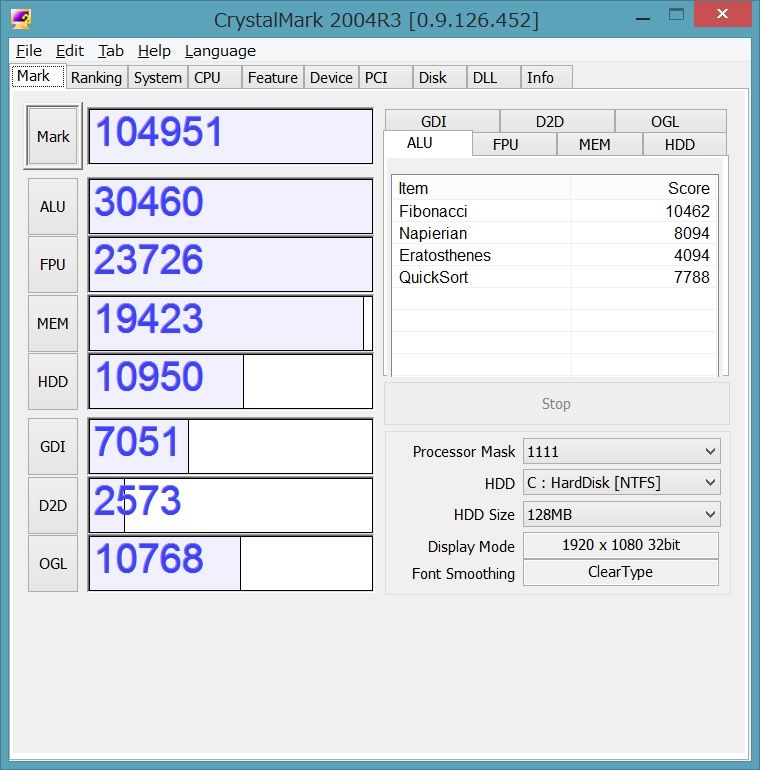Maximize the CrystalMark window
The height and width of the screenshot is (770, 760).
(x=676, y=15)
